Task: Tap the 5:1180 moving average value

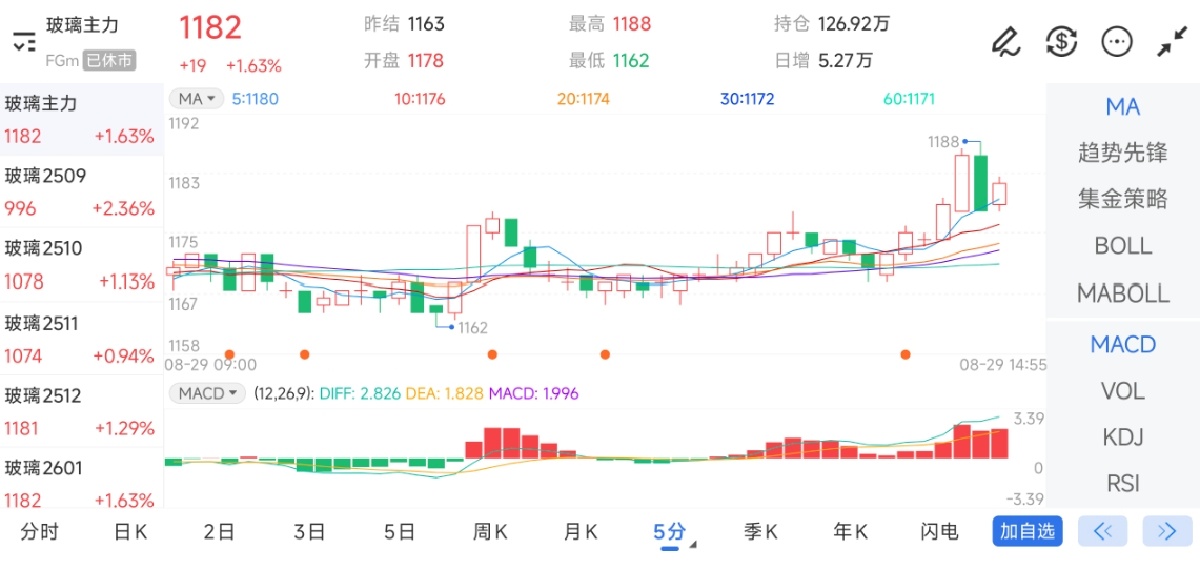Action: pyautogui.click(x=255, y=99)
